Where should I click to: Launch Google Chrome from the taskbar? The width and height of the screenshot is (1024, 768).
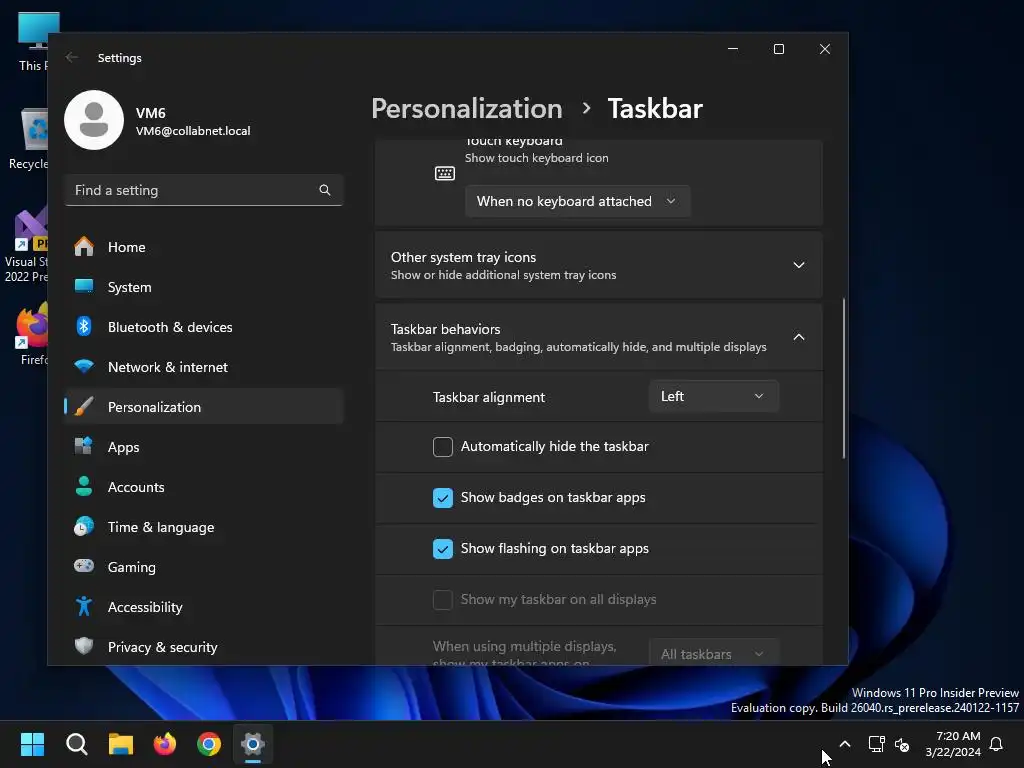tap(209, 744)
